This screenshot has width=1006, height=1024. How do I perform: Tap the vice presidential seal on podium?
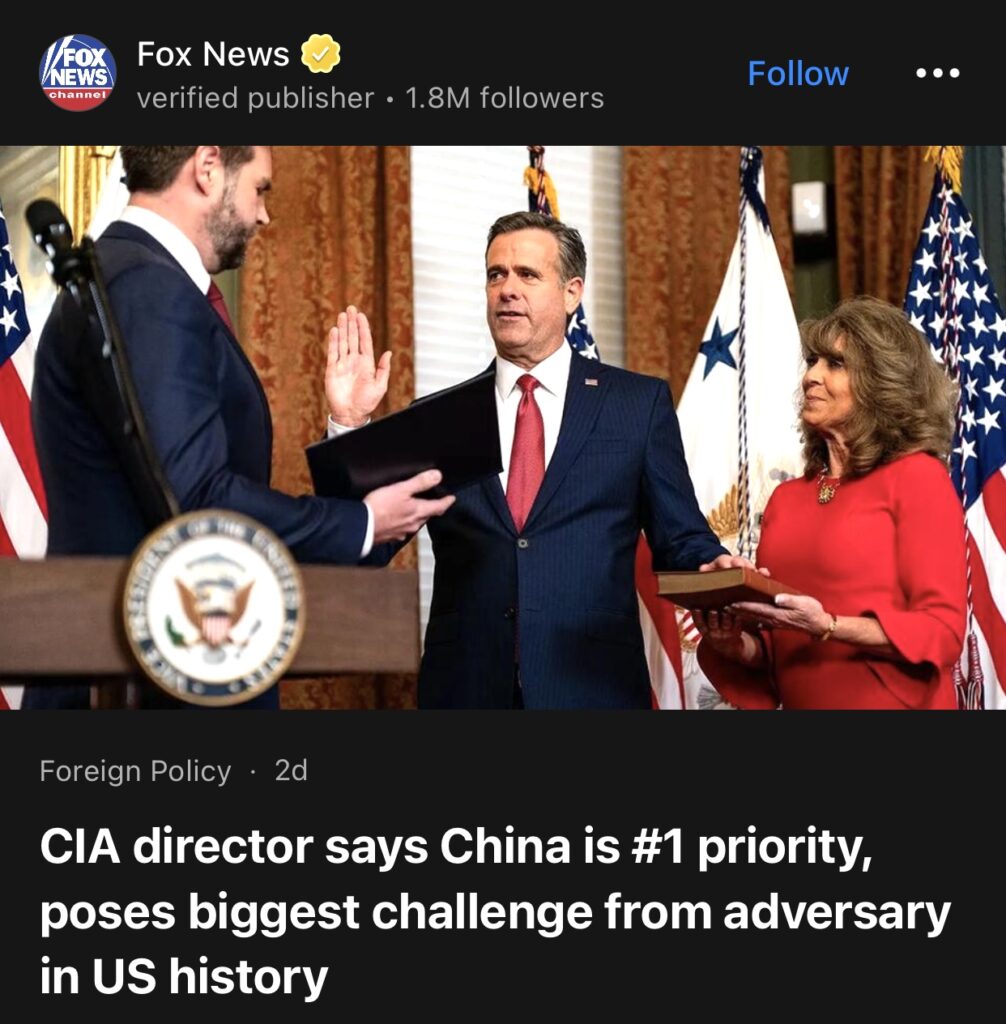point(214,607)
